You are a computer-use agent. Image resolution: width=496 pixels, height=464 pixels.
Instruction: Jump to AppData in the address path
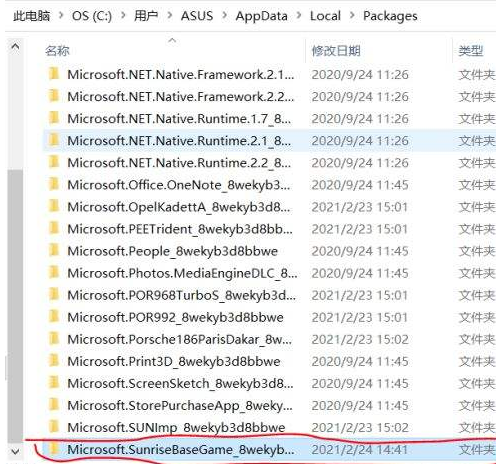point(261,16)
